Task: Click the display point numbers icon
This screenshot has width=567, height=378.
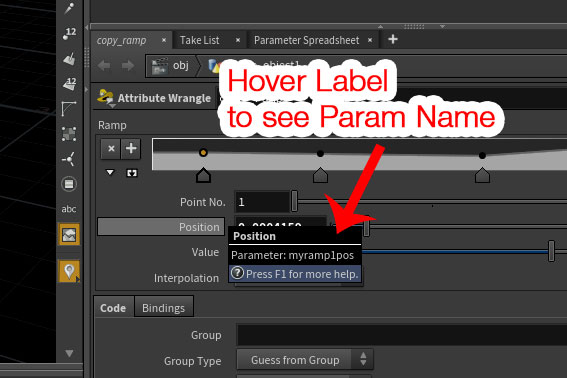Action: tap(69, 34)
